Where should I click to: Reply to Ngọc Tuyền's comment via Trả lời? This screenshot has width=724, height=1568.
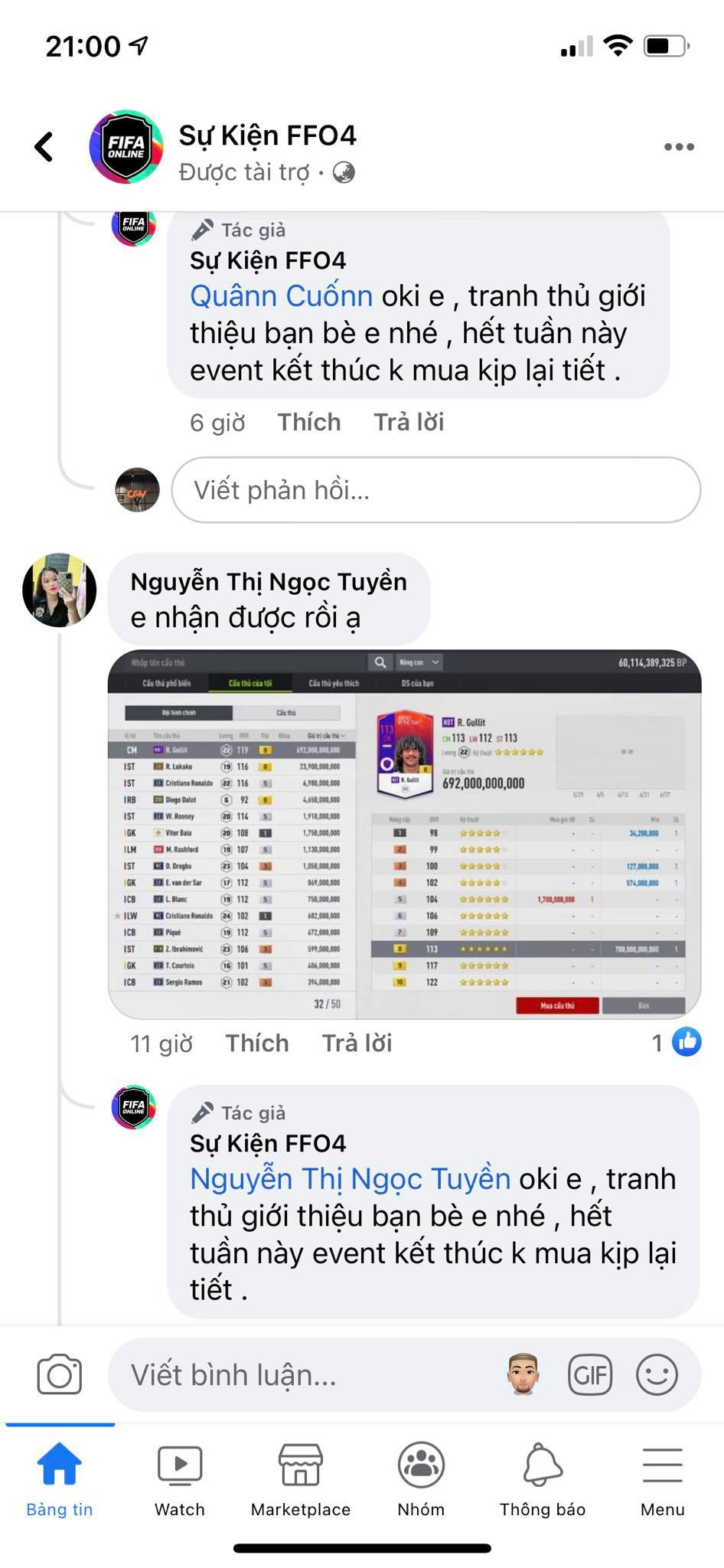[357, 1043]
